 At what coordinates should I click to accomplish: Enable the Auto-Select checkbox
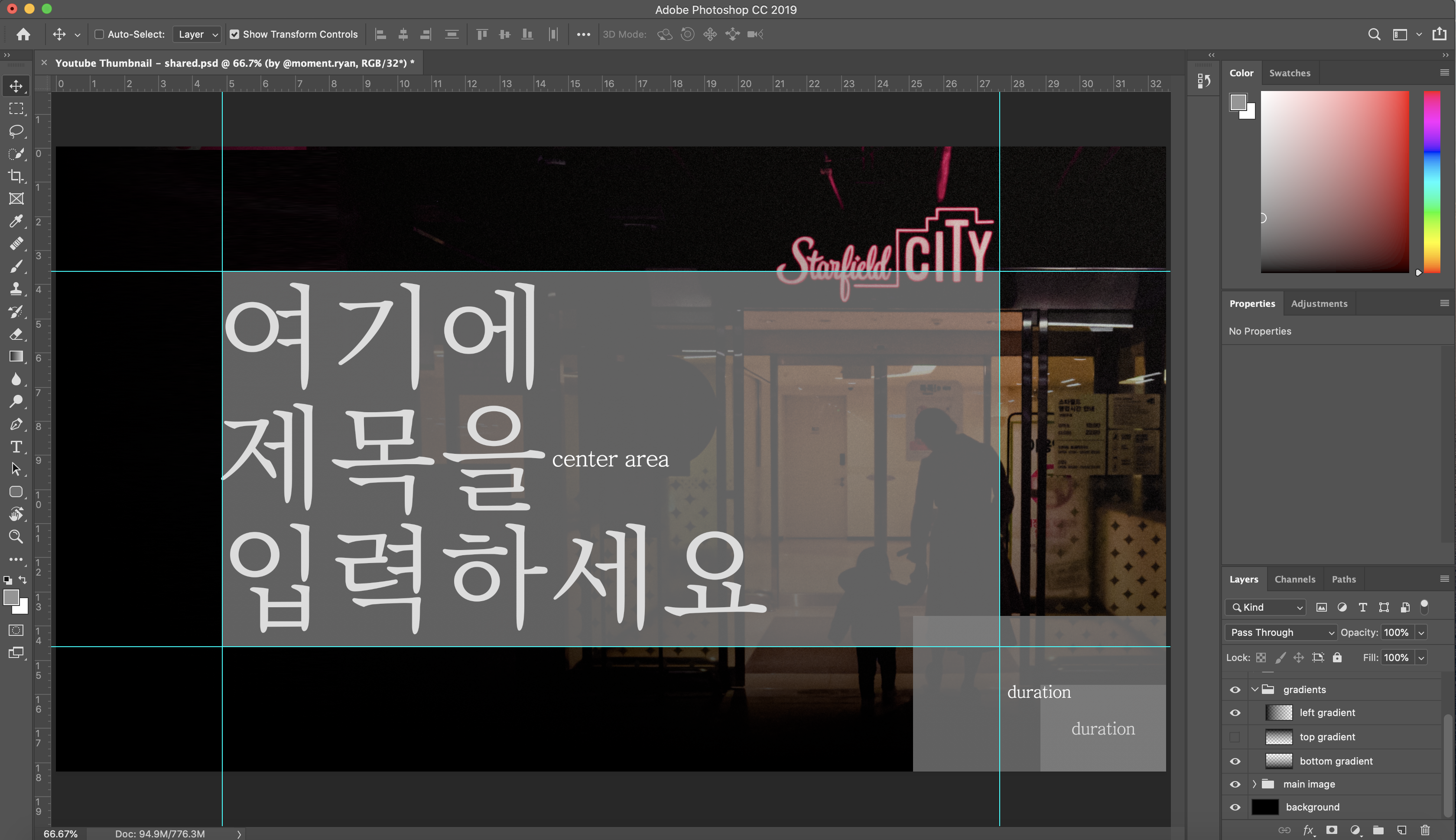(99, 34)
